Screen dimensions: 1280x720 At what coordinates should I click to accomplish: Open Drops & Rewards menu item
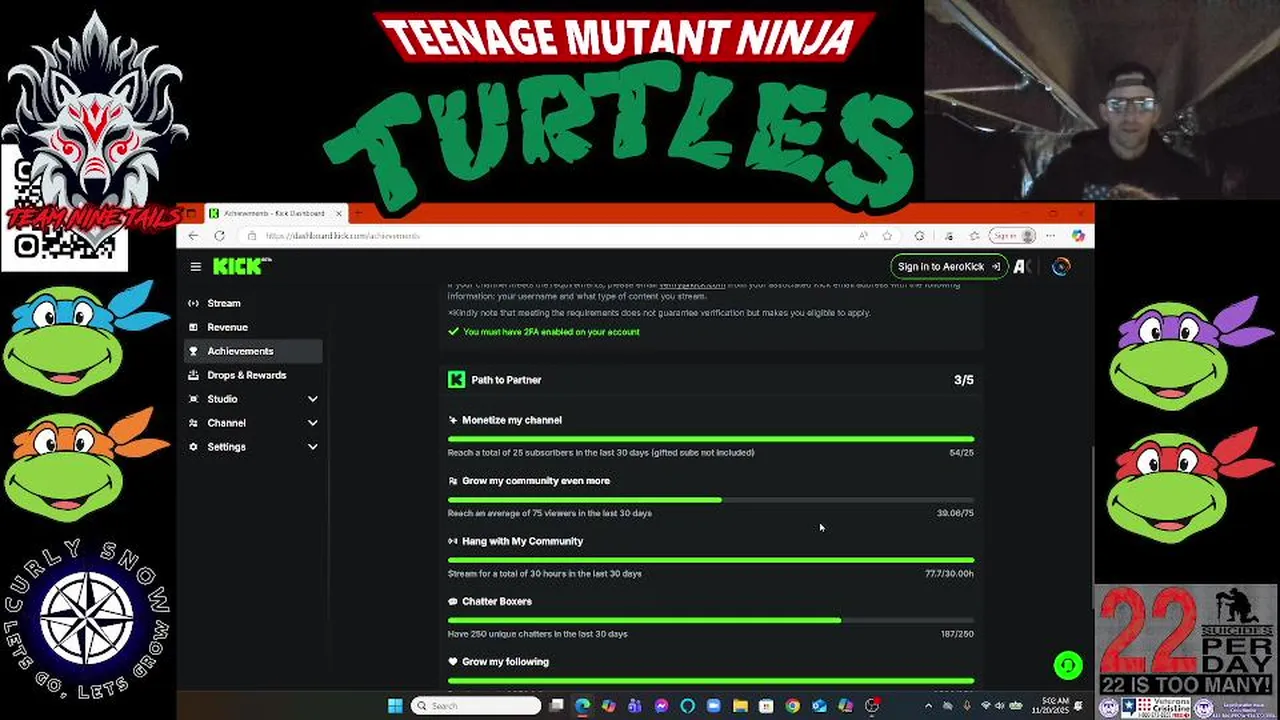(254, 375)
